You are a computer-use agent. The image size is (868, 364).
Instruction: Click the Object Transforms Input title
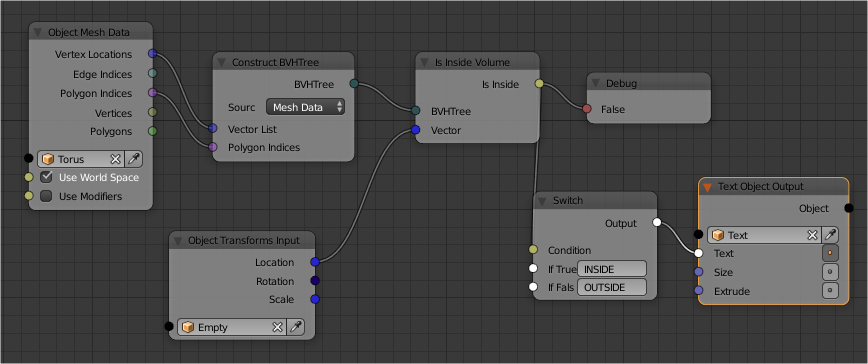[x=244, y=241]
